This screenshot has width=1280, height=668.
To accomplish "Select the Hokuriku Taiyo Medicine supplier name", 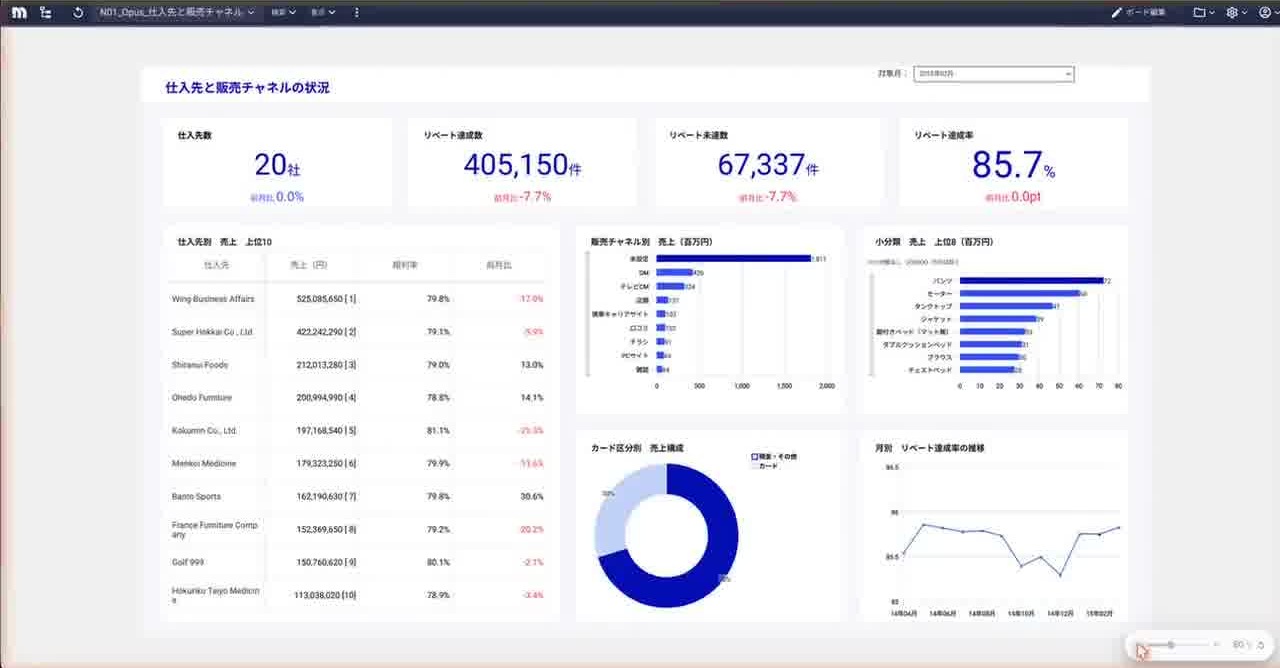I will tap(216, 595).
